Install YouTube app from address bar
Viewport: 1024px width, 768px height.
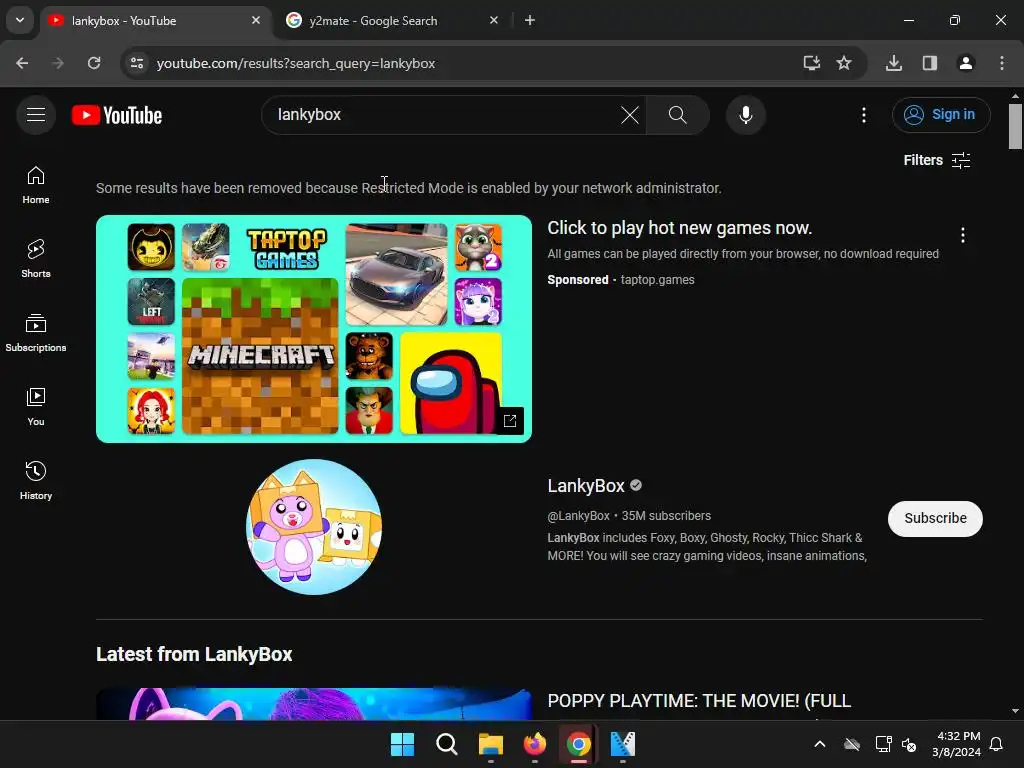click(x=811, y=63)
